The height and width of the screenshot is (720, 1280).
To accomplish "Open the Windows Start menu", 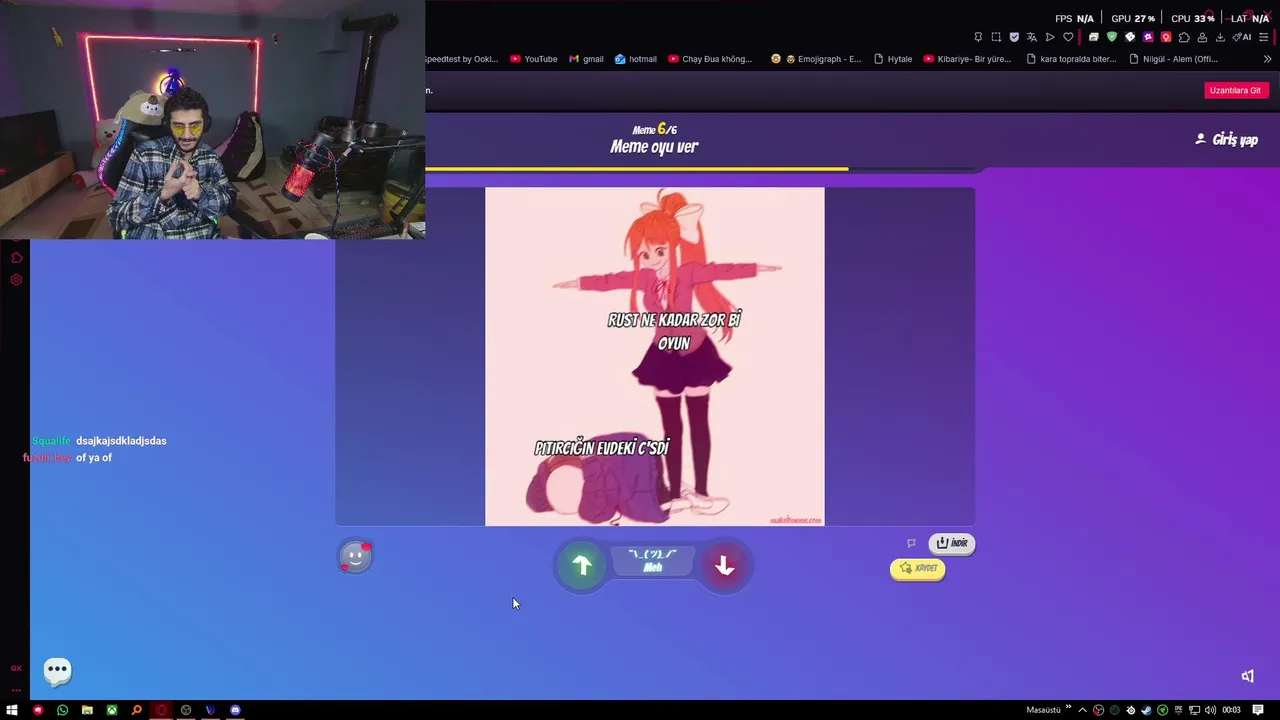I will click(x=12, y=710).
